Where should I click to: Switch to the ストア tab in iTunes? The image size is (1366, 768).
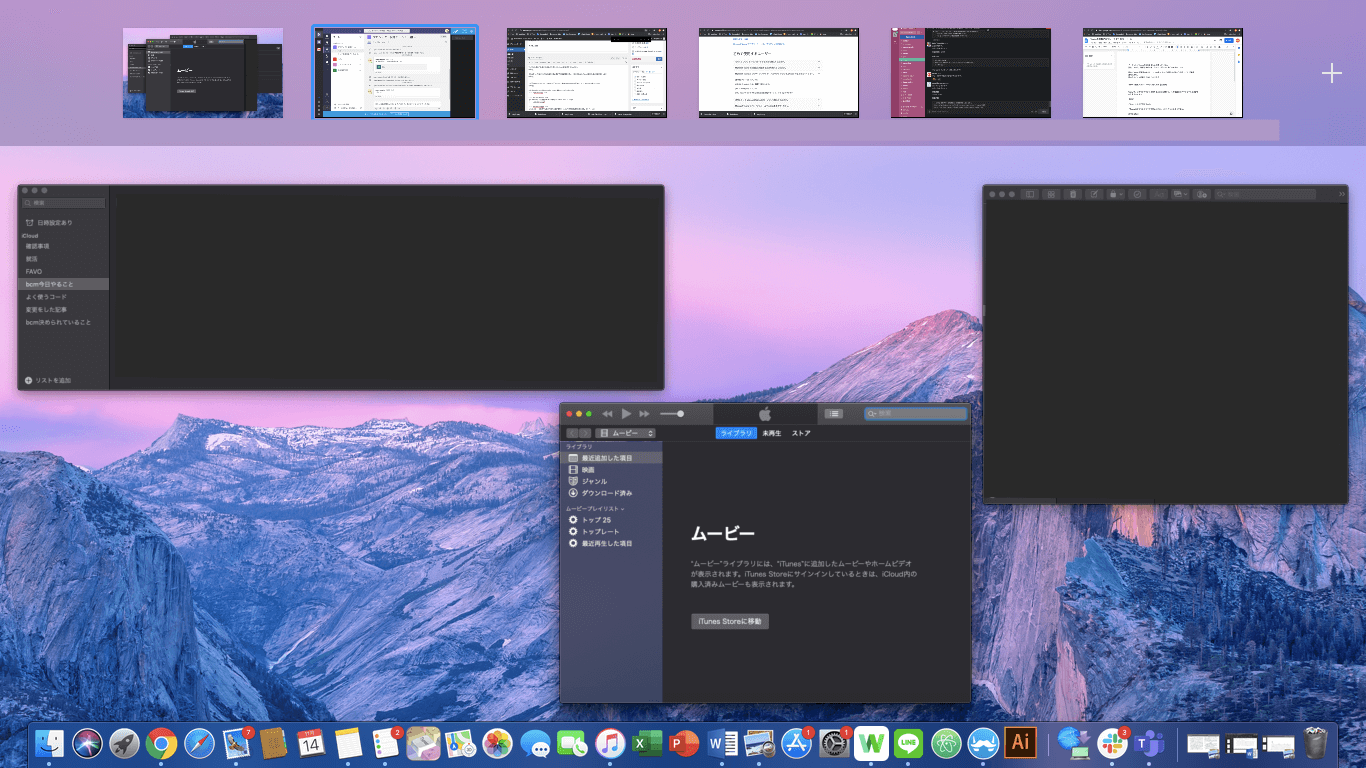801,434
